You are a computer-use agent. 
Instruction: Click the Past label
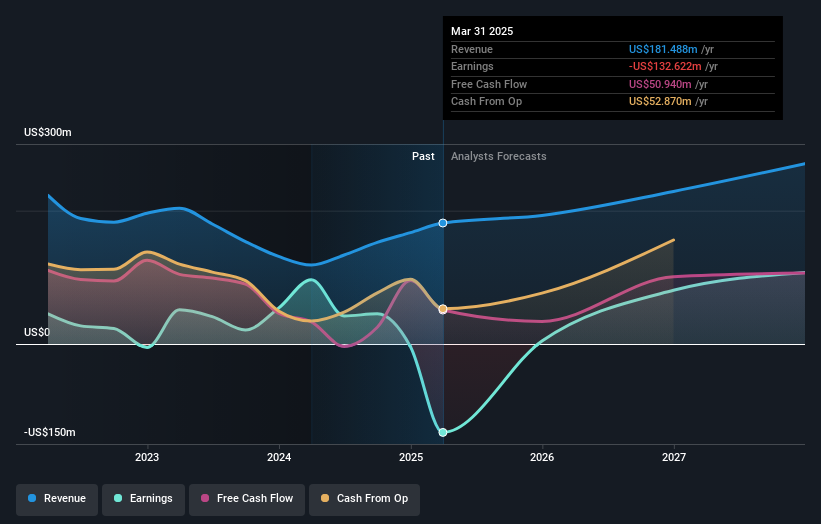423,157
